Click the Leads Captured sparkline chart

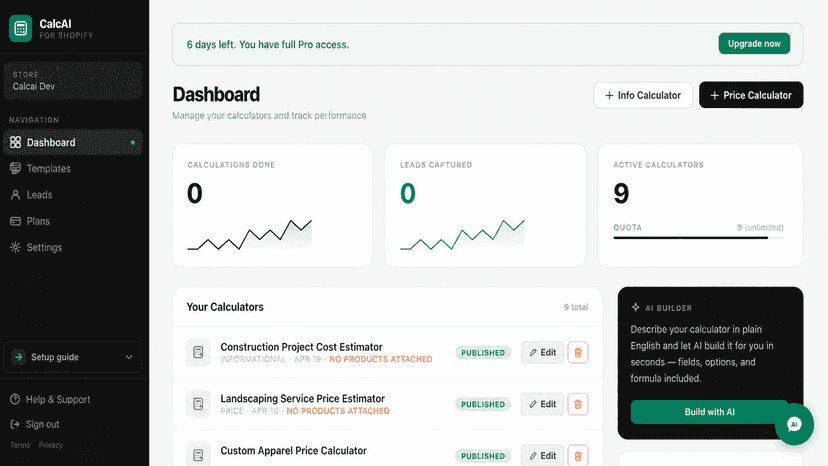pos(462,234)
